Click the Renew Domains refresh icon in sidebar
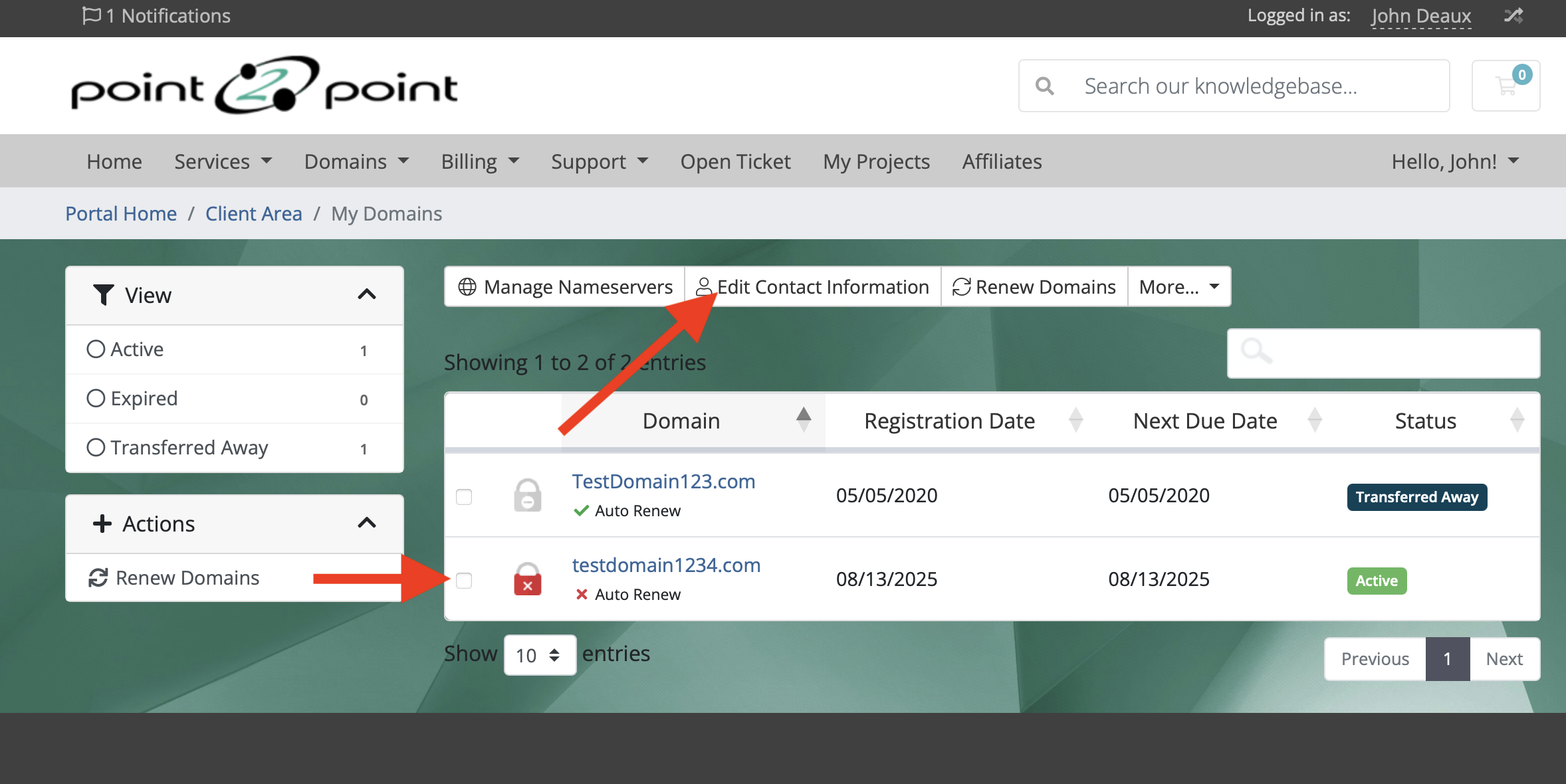The width and height of the screenshot is (1566, 784). 98,578
